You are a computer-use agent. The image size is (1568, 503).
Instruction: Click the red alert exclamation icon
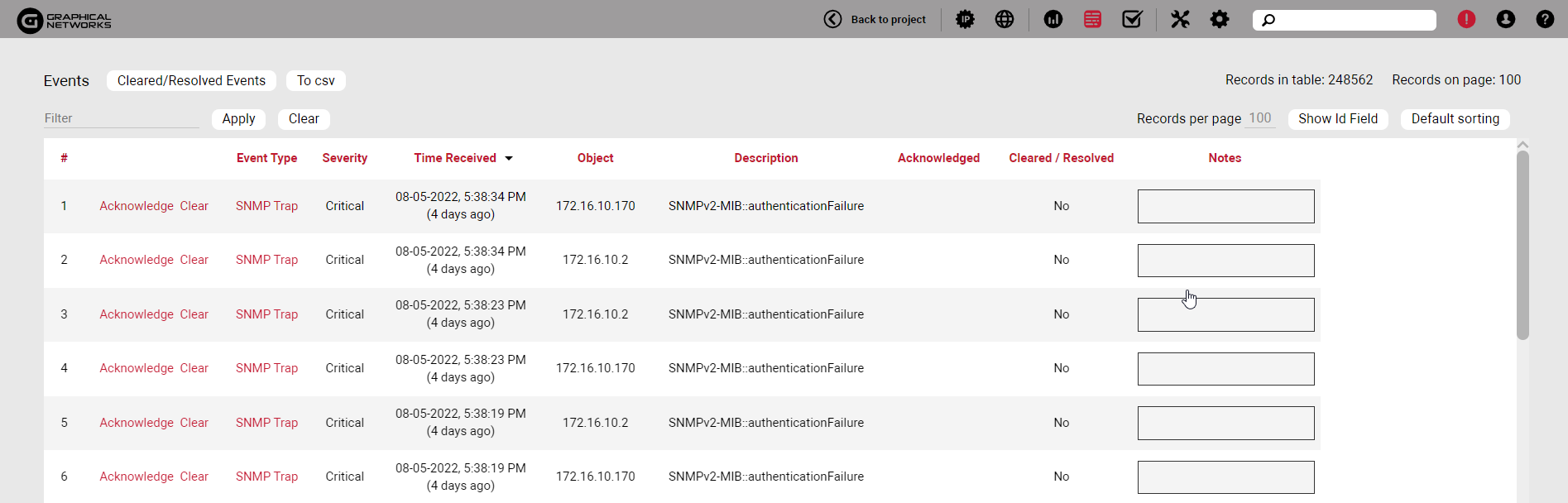click(x=1466, y=19)
